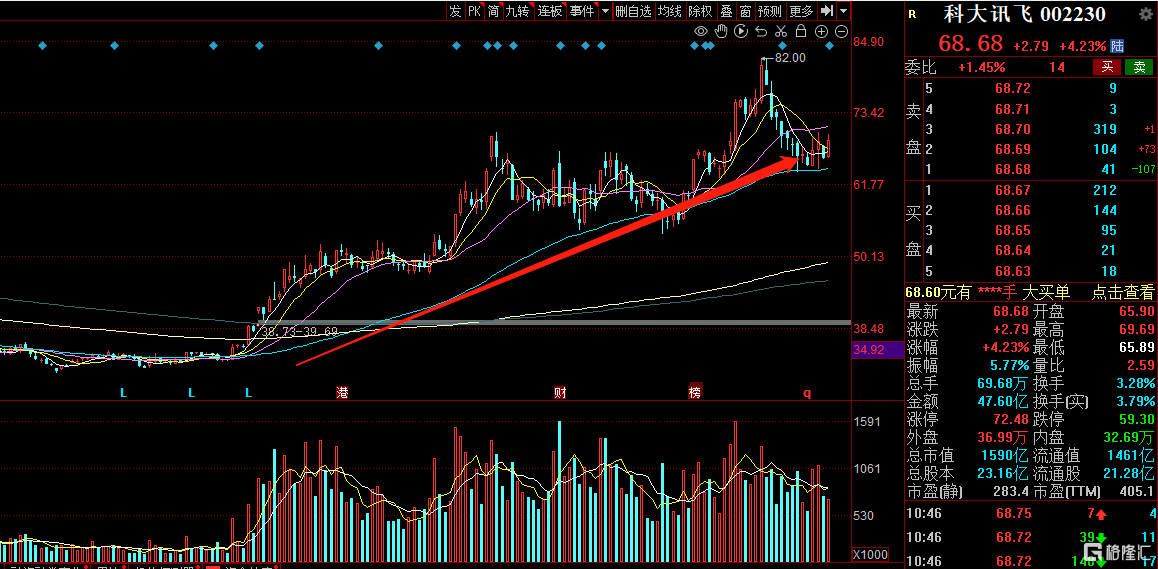The width and height of the screenshot is (1158, 569).
Task: Toggle the eye visibility icon above chart
Action: [x=701, y=31]
